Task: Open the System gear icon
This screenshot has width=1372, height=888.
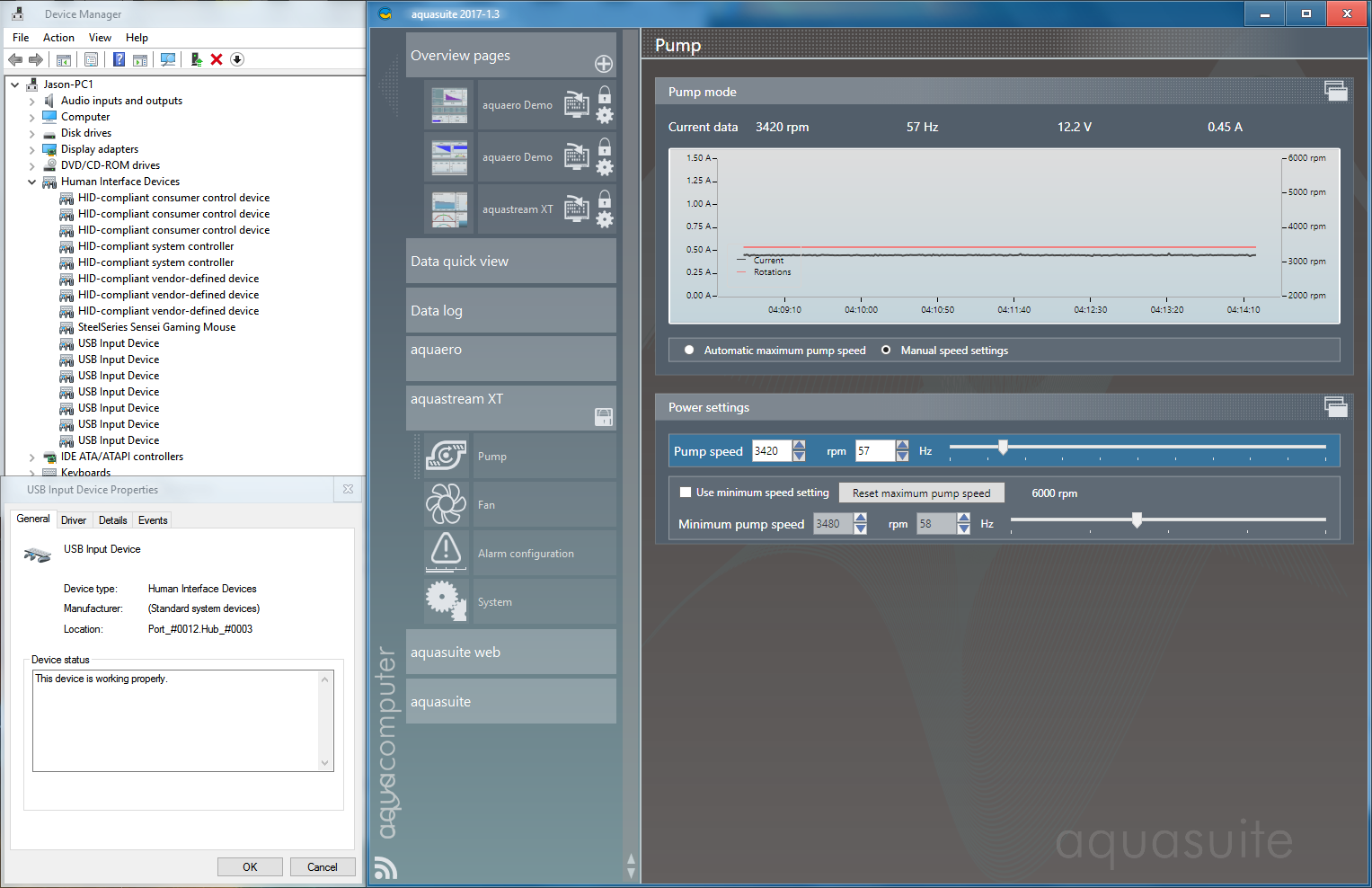Action: (446, 600)
